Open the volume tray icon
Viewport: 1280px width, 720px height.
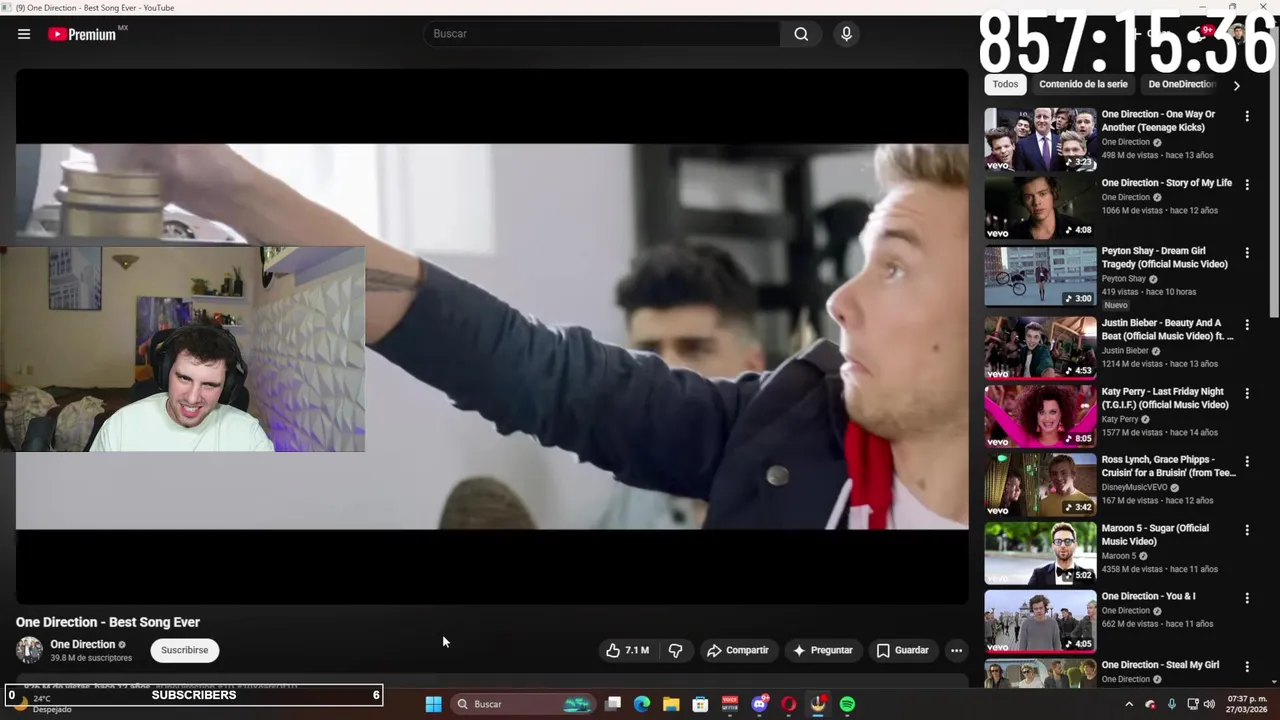1209,704
